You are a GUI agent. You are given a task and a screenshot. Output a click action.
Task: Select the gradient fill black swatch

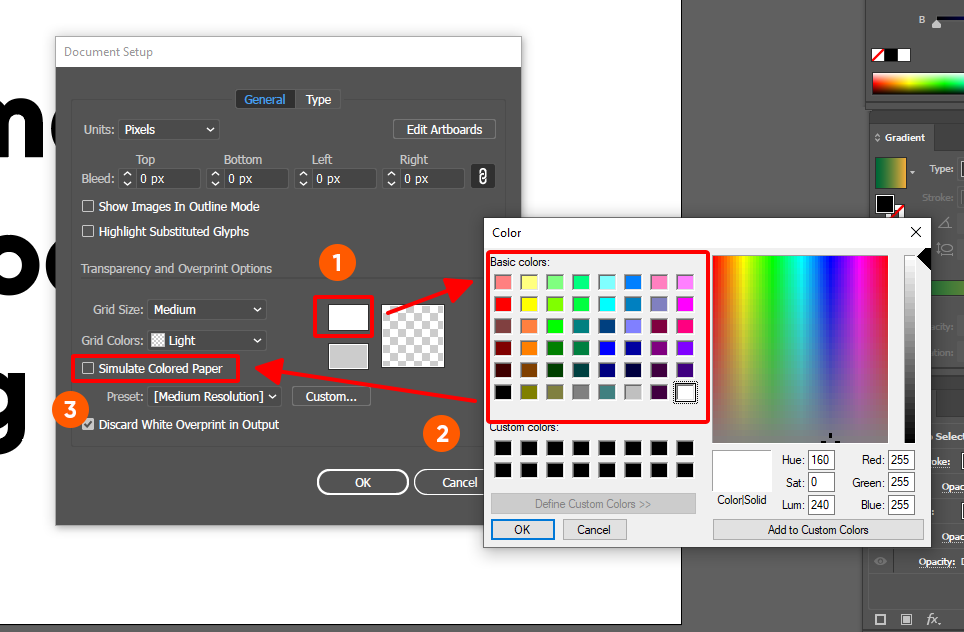click(885, 203)
